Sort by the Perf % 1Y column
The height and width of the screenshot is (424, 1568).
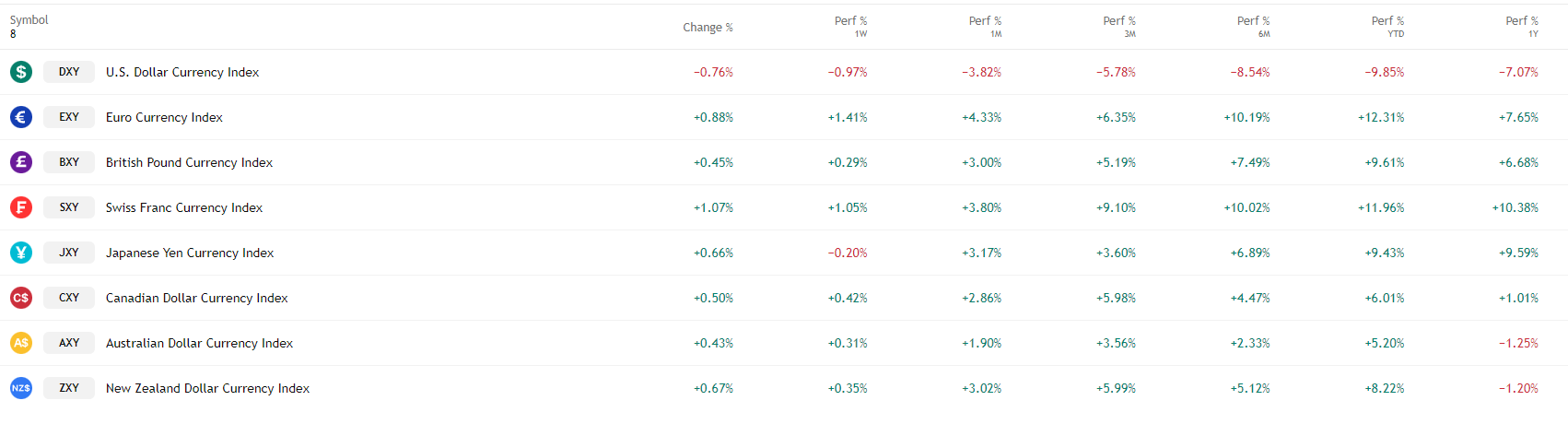(x=1522, y=26)
